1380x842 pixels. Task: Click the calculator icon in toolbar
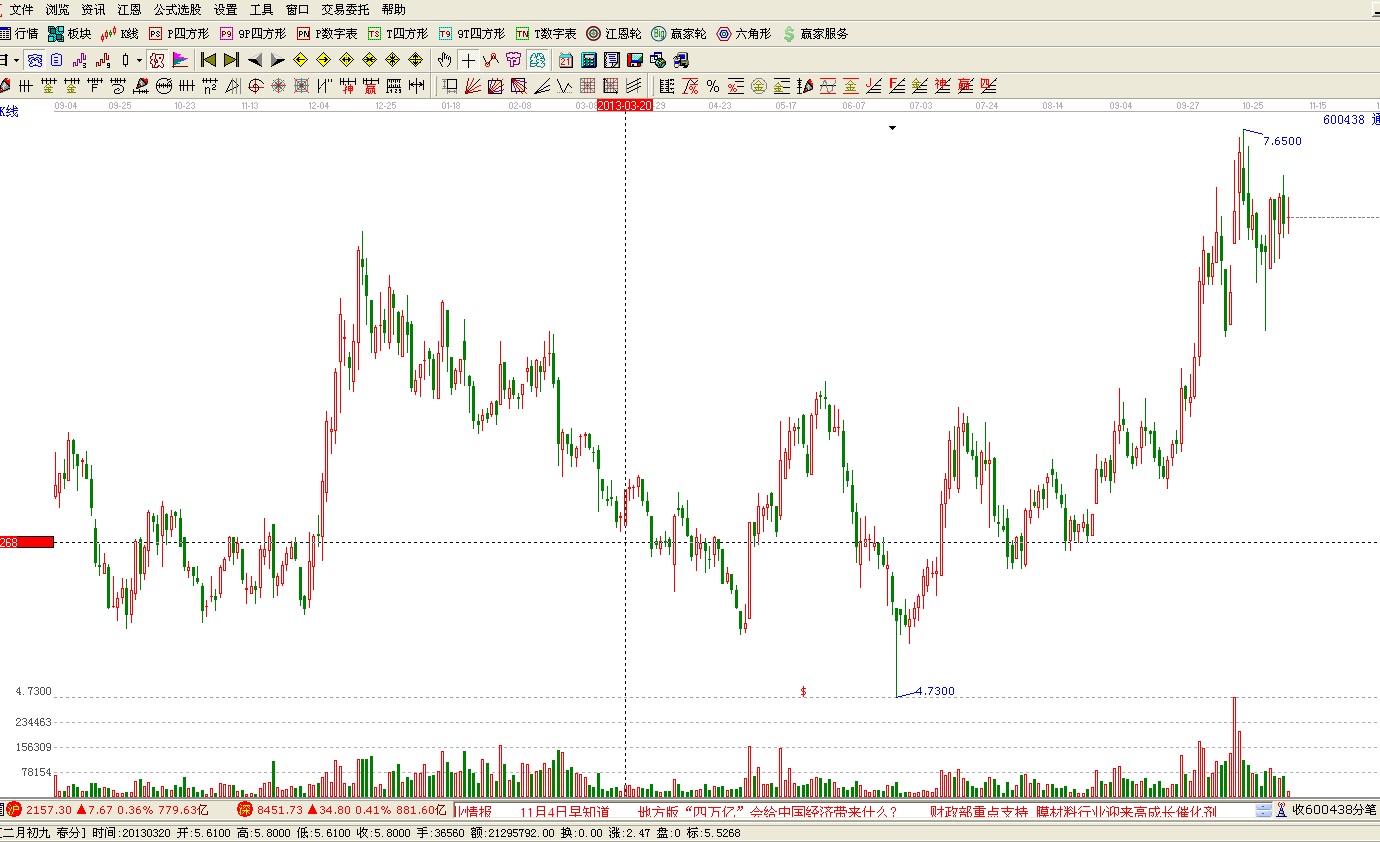[589, 60]
